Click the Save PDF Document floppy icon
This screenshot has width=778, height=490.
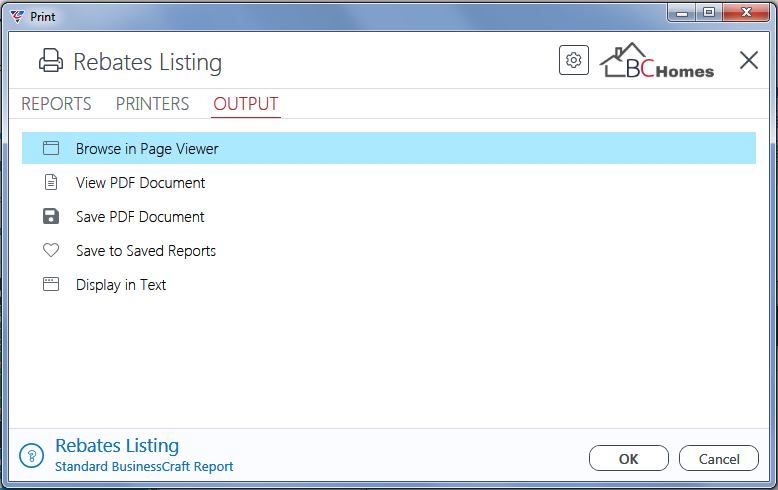(x=51, y=216)
